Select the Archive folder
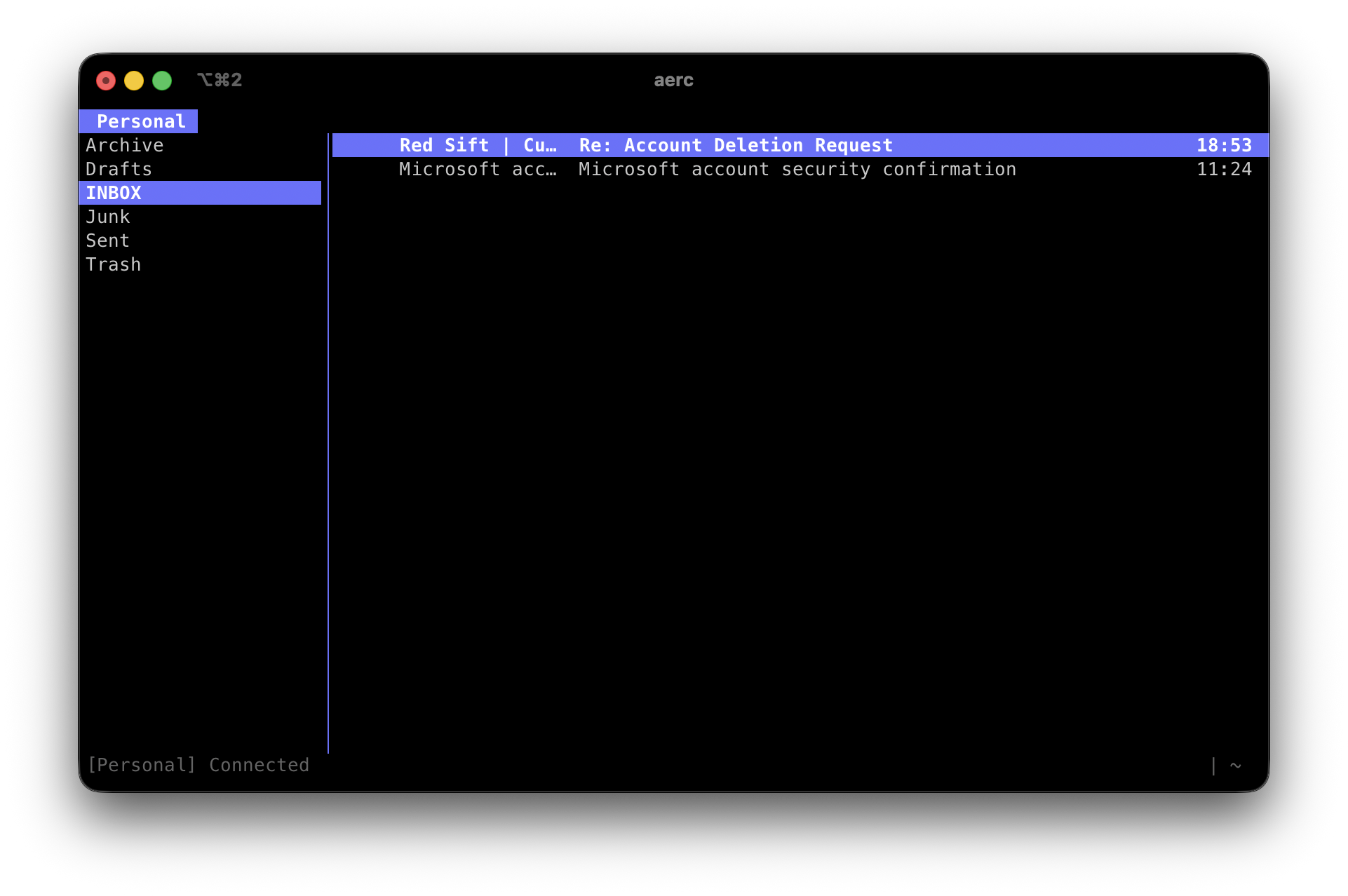This screenshot has height=896, width=1348. coord(125,145)
